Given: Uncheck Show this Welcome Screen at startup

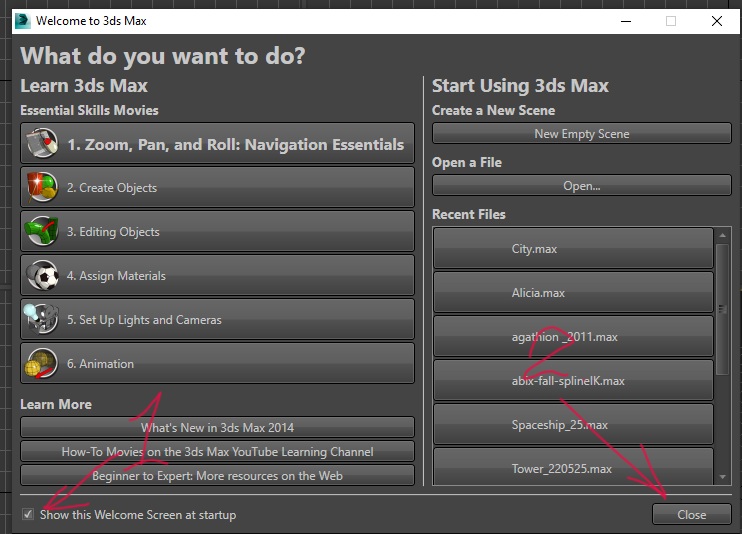Looking at the screenshot, I should pos(28,514).
